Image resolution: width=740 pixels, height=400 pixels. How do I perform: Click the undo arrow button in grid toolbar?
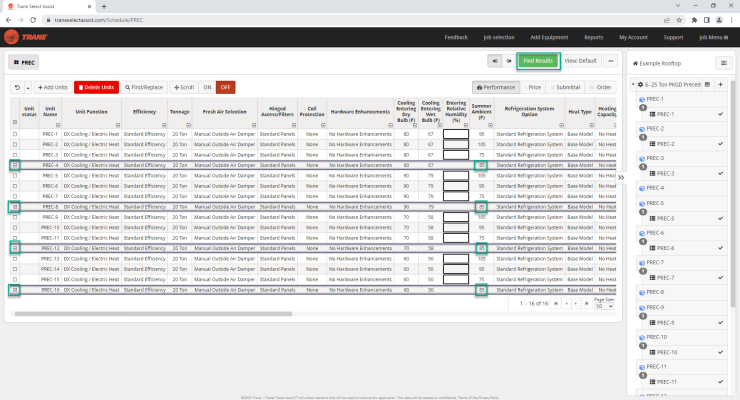tap(17, 87)
